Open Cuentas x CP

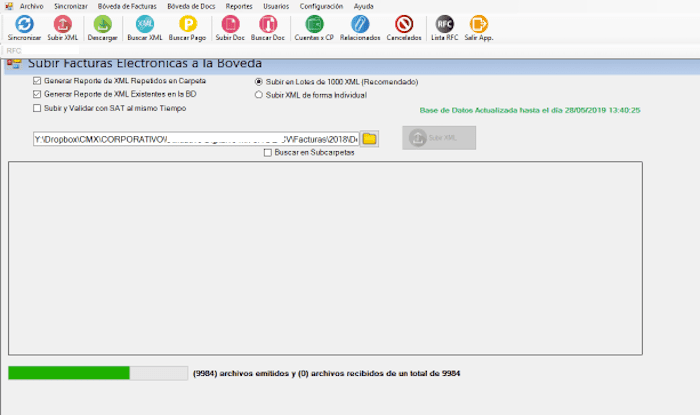pos(314,28)
